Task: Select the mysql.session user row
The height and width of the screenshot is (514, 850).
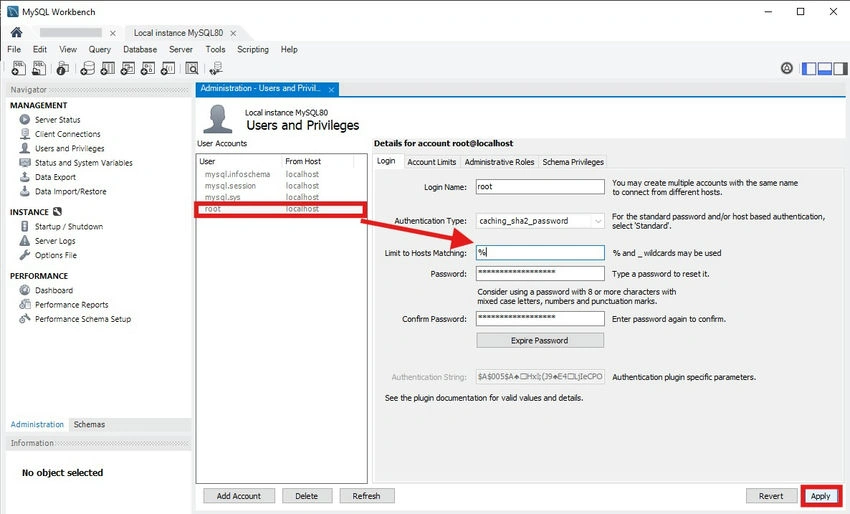Action: (281, 185)
